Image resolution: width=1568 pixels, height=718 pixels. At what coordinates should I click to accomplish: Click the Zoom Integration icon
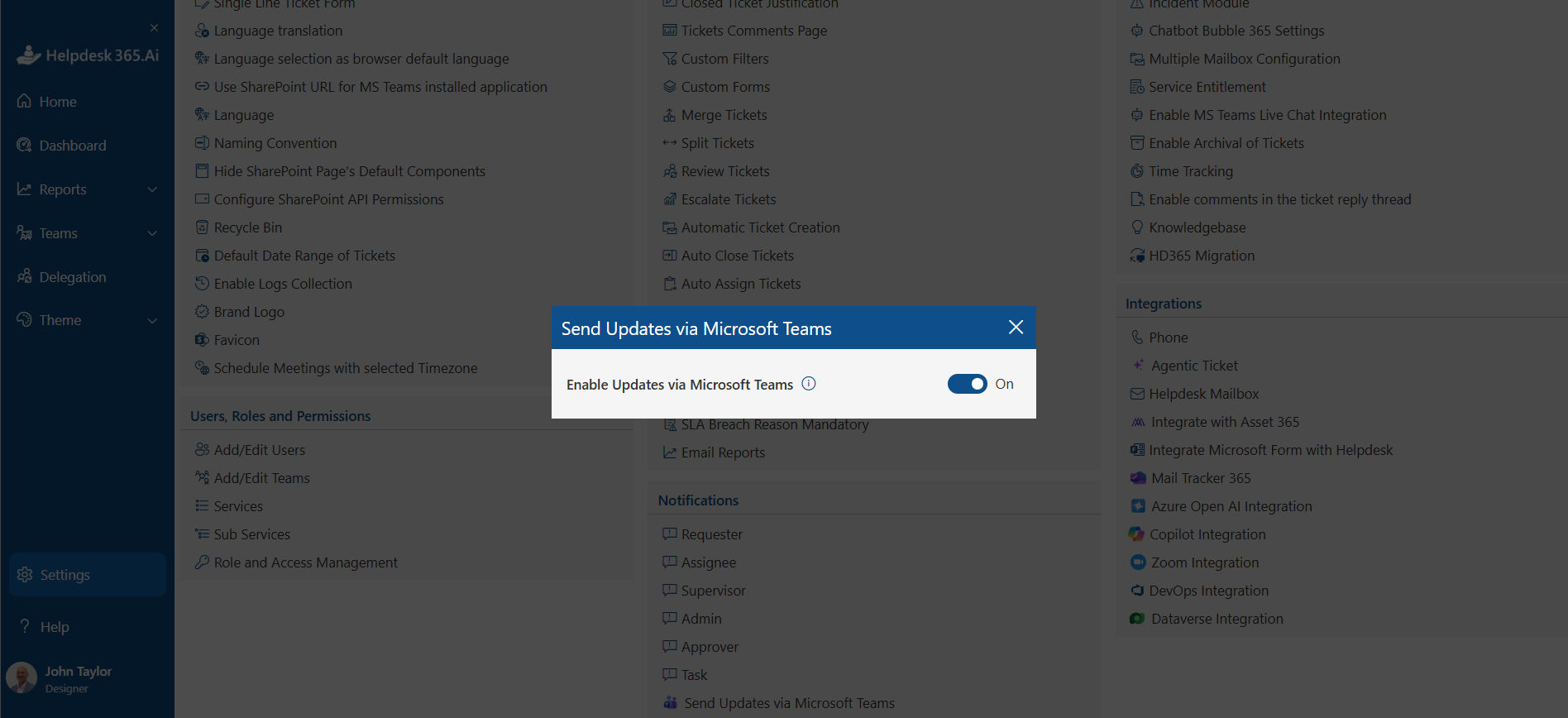[x=1138, y=562]
